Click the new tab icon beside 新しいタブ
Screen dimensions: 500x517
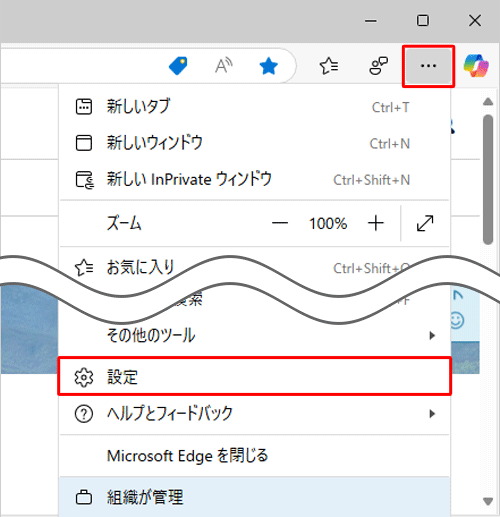(x=84, y=107)
